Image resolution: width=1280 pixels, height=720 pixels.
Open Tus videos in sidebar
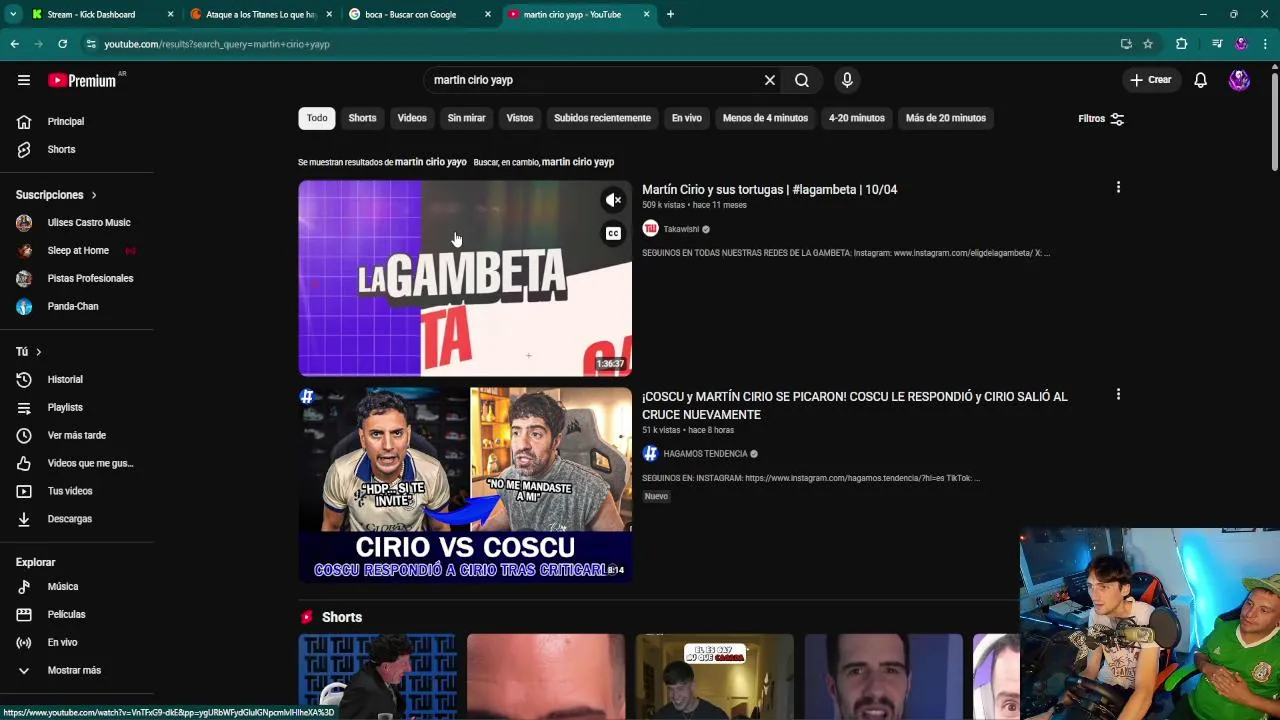77,491
